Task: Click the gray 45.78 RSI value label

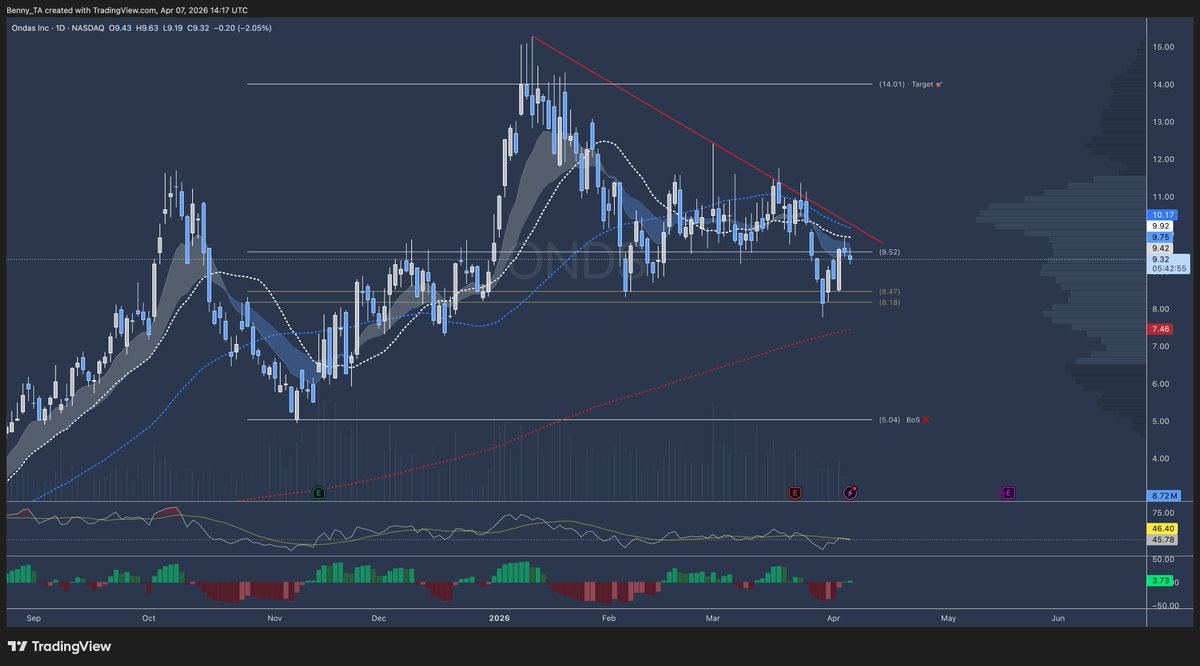Action: [x=1162, y=539]
